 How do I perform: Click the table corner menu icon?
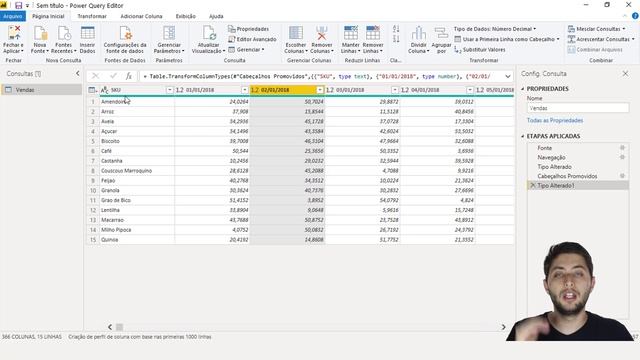click(93, 90)
